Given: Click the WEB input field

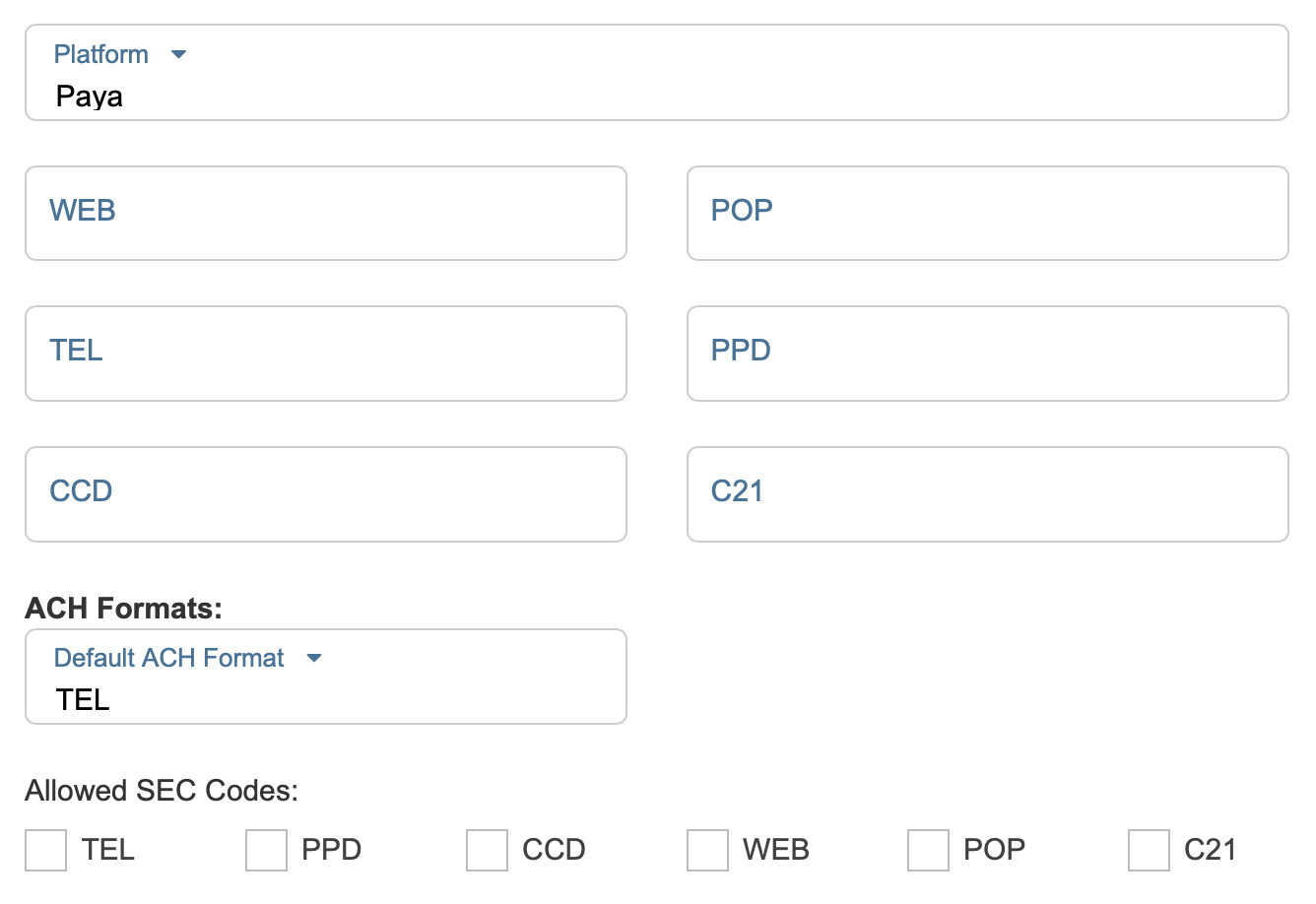Looking at the screenshot, I should (326, 213).
